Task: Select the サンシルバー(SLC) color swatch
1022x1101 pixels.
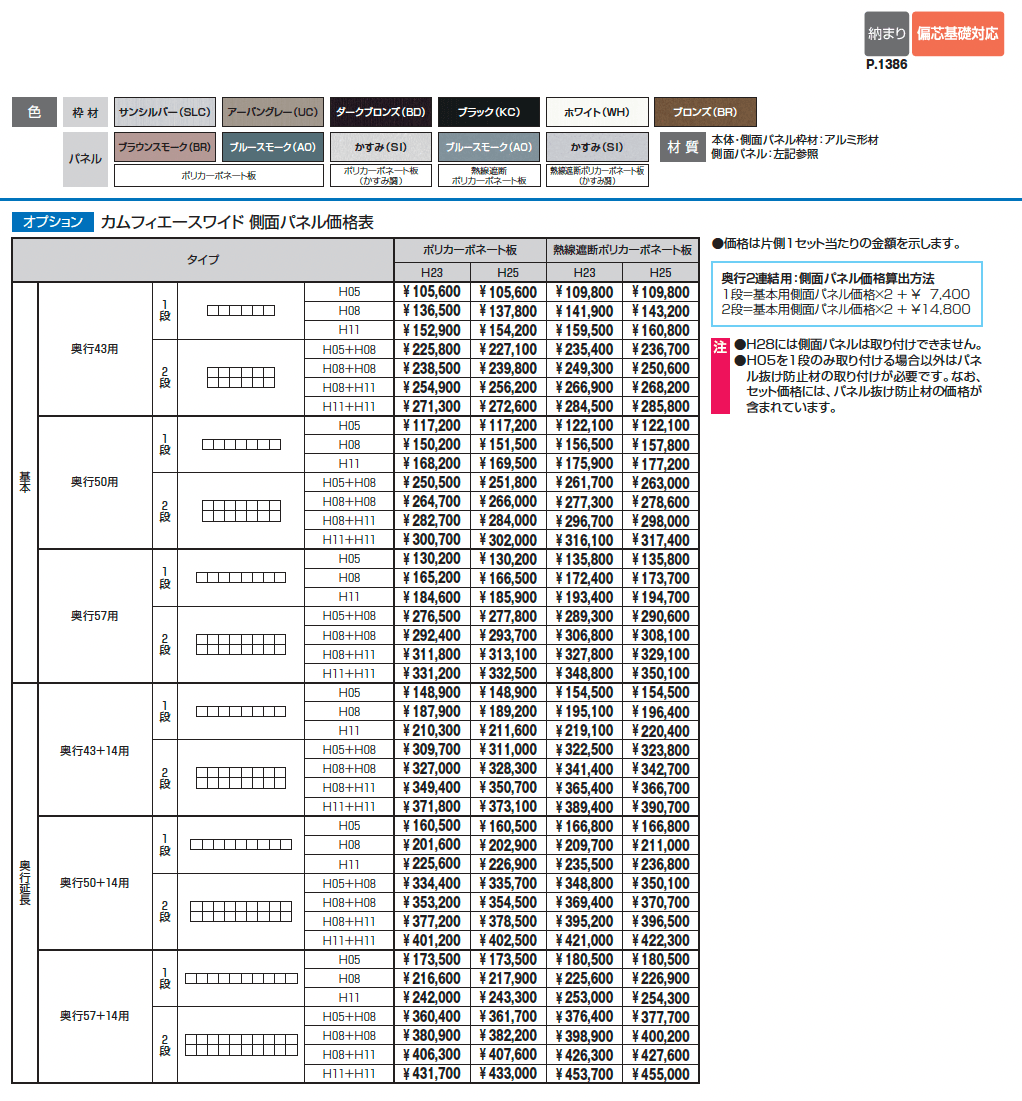Action: pos(164,111)
